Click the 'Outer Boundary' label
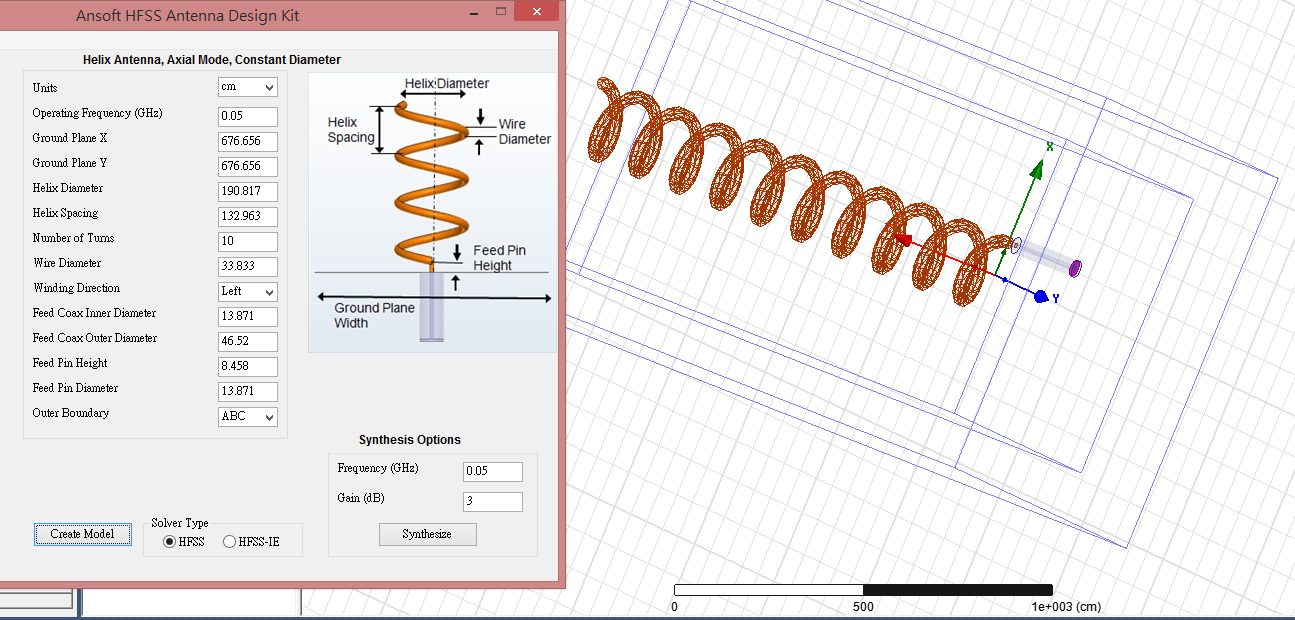The width and height of the screenshot is (1295, 620). coord(71,413)
